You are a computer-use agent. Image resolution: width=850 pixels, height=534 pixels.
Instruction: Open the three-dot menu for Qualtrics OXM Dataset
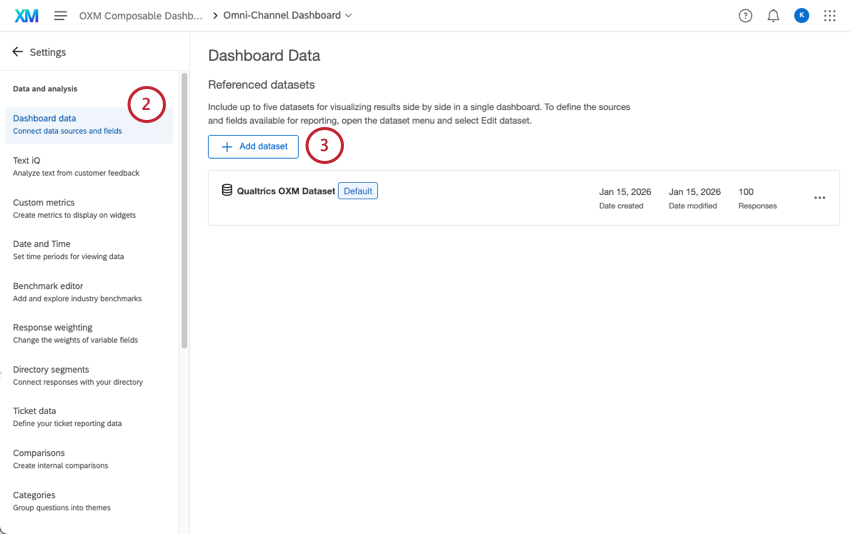pyautogui.click(x=820, y=198)
